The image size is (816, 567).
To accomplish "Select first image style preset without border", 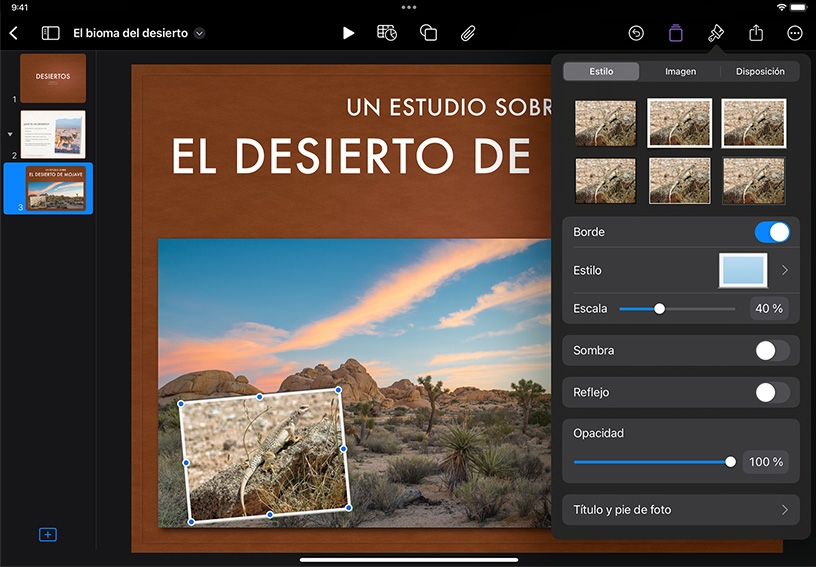I will (605, 123).
